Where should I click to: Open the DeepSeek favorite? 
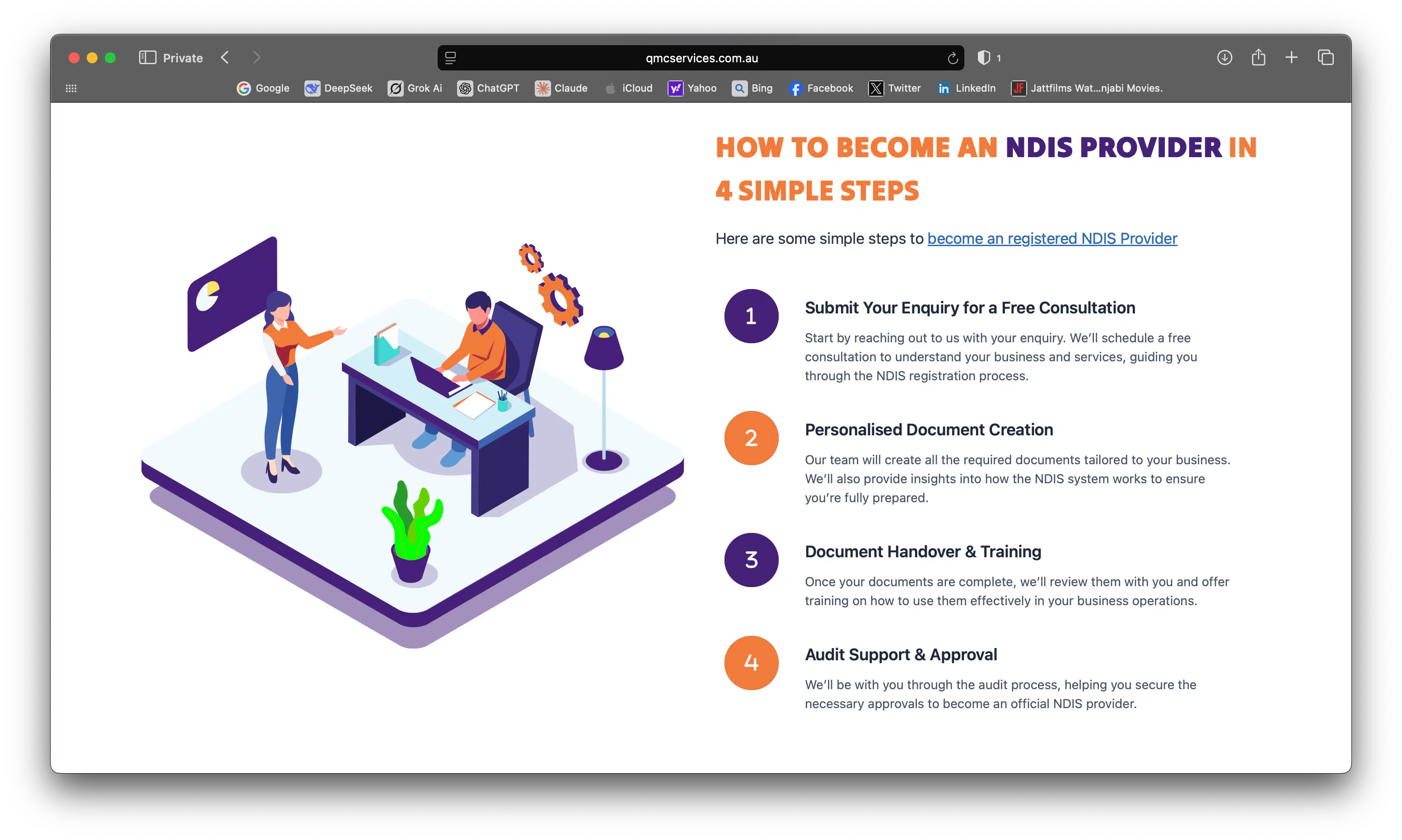point(338,89)
